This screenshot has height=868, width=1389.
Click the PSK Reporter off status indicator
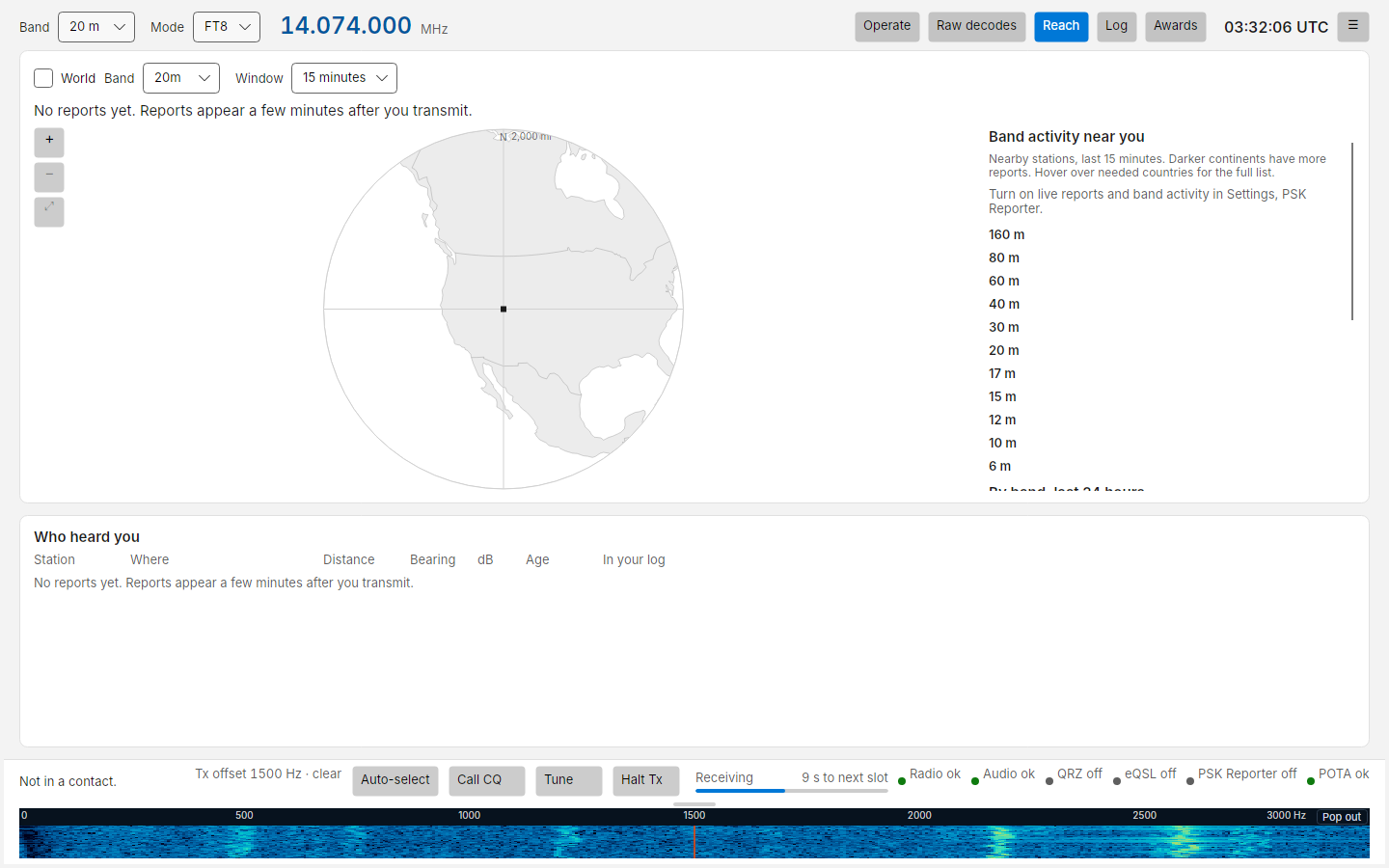pyautogui.click(x=1242, y=774)
